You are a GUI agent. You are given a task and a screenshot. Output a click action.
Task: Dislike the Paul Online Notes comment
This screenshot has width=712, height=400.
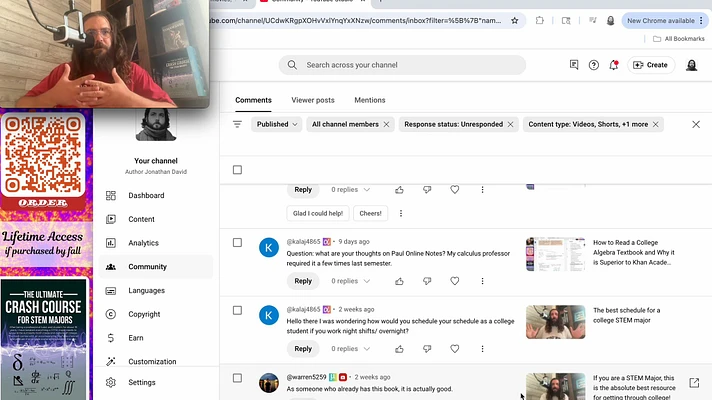[427, 281]
